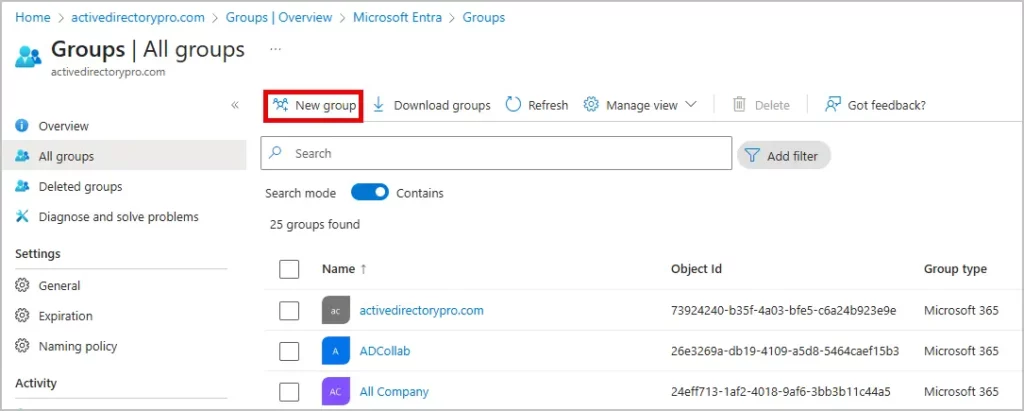
Task: Open Groups | Overview breadcrumb link
Action: pos(279,18)
